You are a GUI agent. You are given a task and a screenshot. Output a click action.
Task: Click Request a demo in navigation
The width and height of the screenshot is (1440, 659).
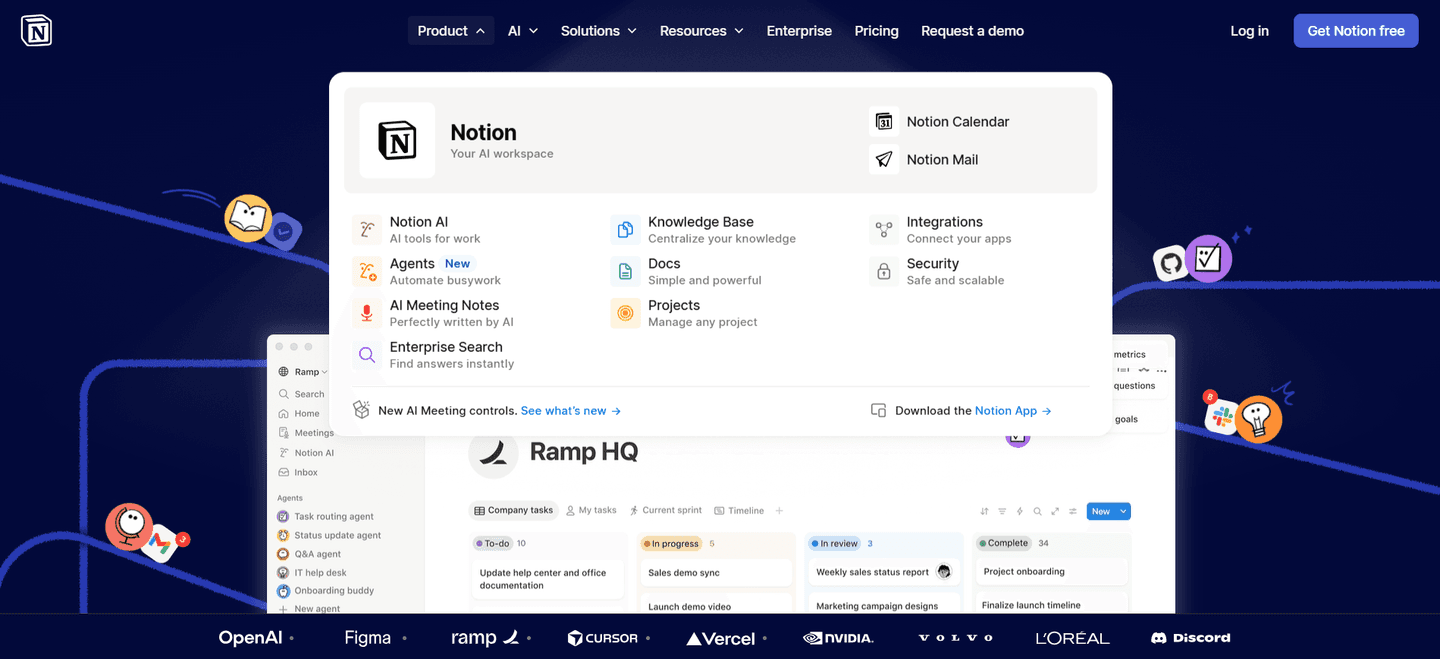pos(972,31)
